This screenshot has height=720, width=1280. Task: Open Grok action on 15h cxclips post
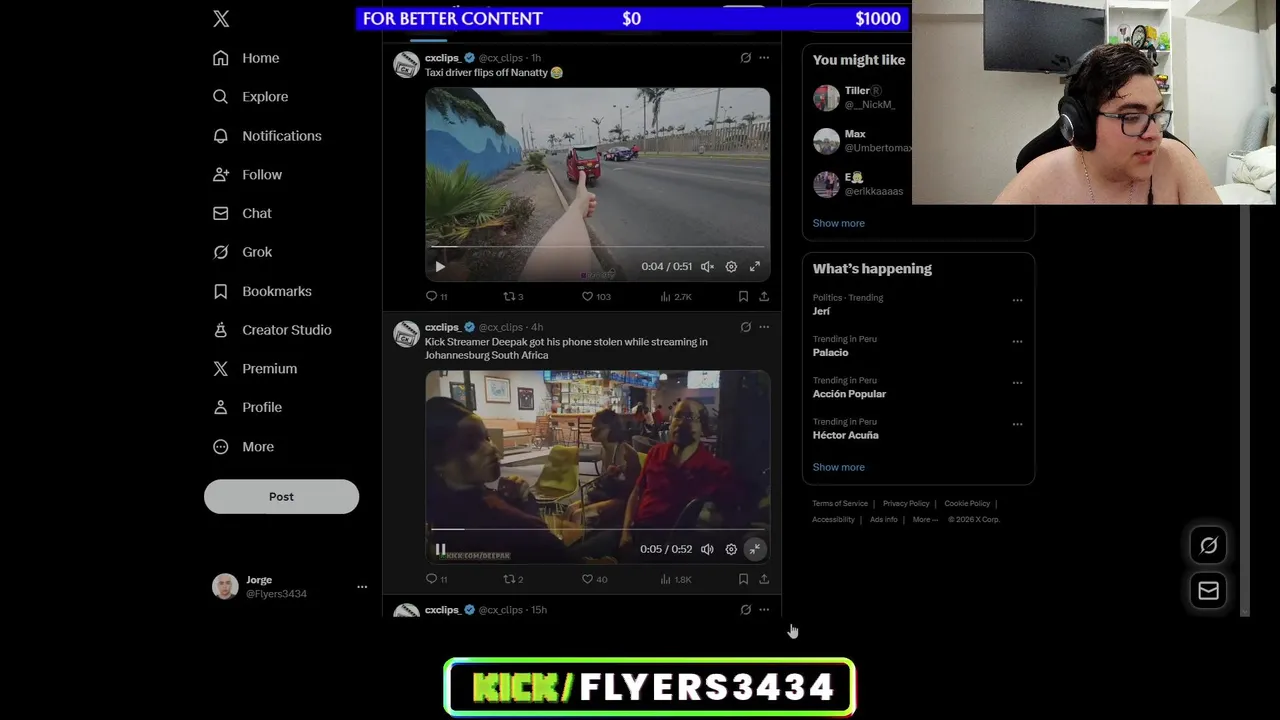[x=745, y=609]
